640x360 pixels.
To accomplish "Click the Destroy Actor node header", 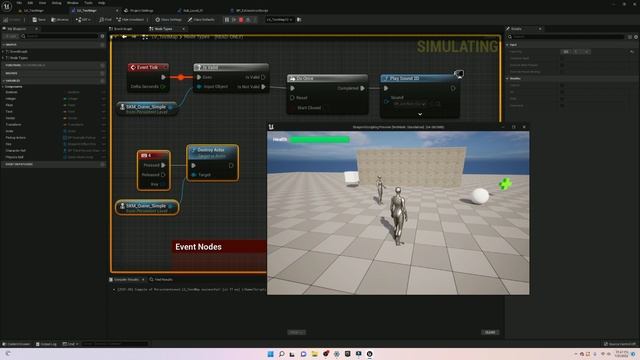I will coord(213,152).
